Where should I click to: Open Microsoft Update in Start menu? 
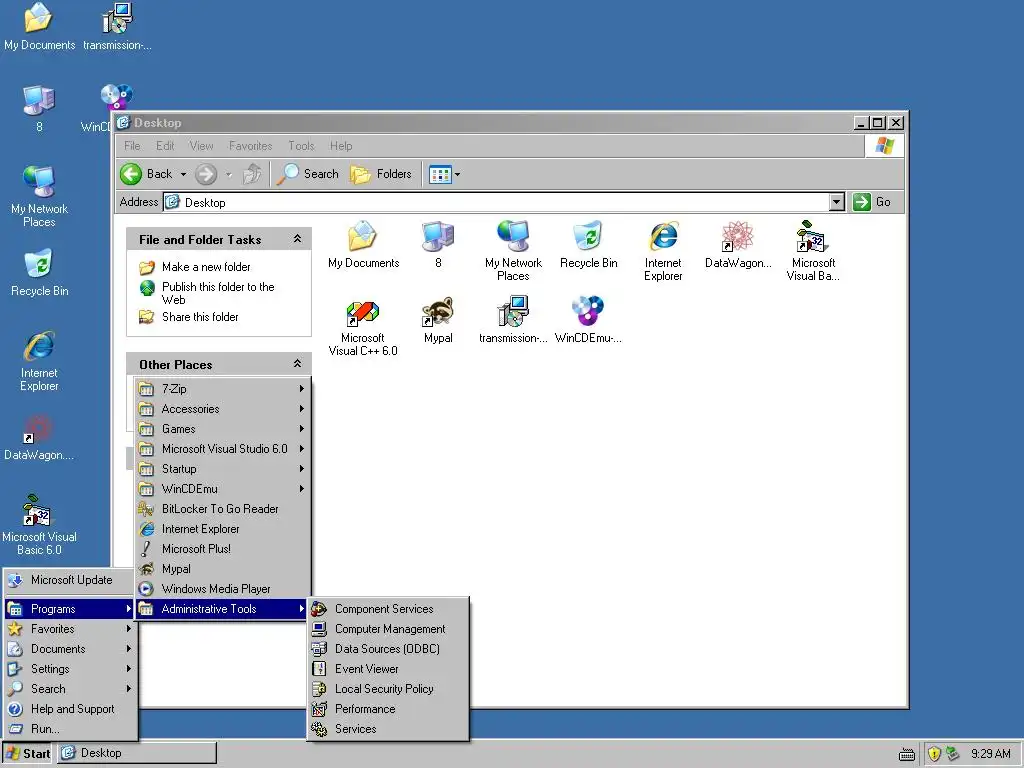pos(70,580)
